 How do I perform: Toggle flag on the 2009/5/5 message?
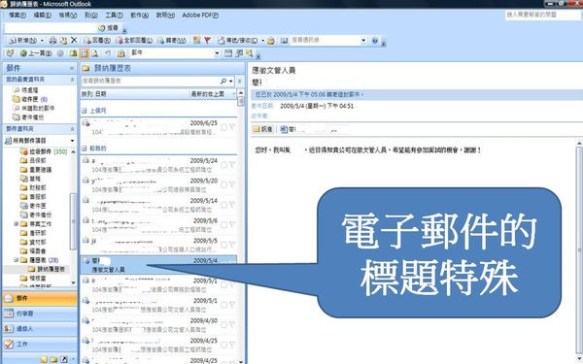[232, 245]
